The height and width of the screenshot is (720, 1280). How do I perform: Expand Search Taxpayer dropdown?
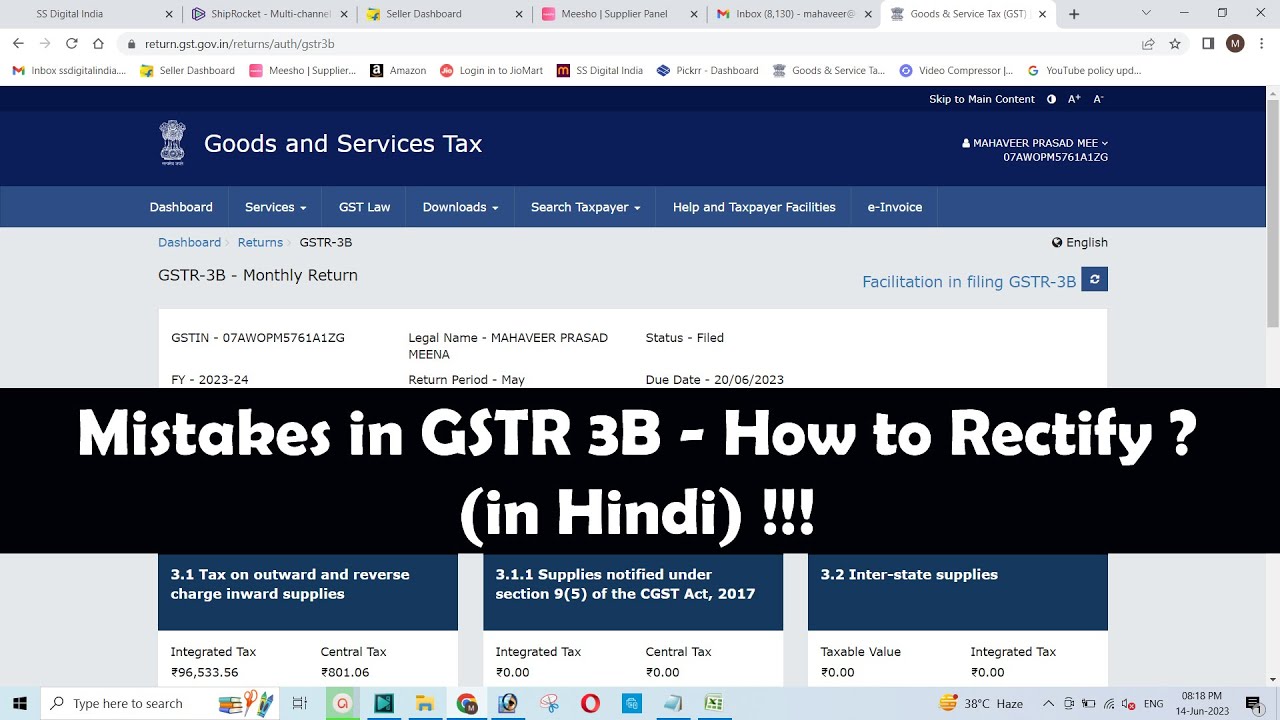tap(585, 207)
